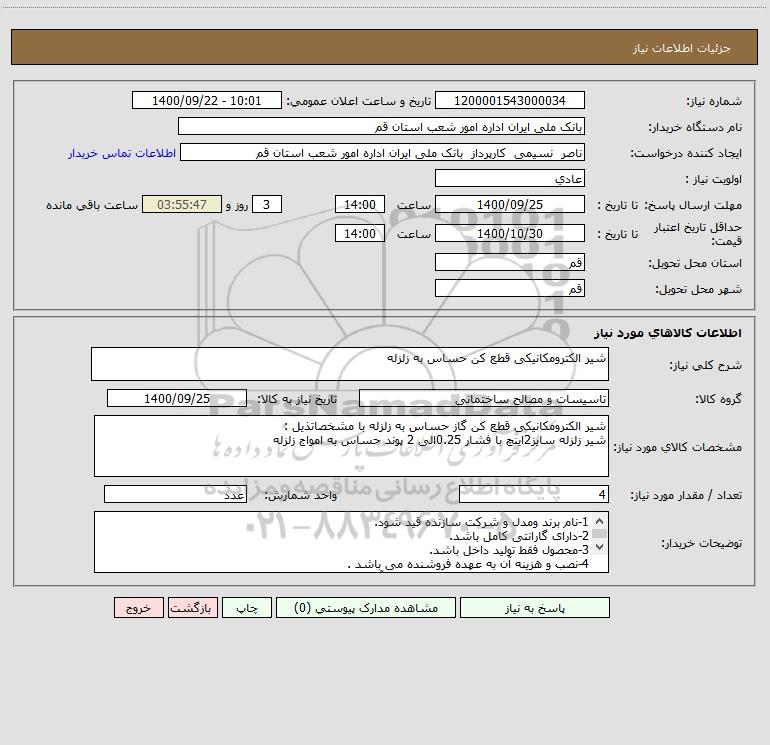
Task: Click unit of measure field عدد
Action: (175, 494)
